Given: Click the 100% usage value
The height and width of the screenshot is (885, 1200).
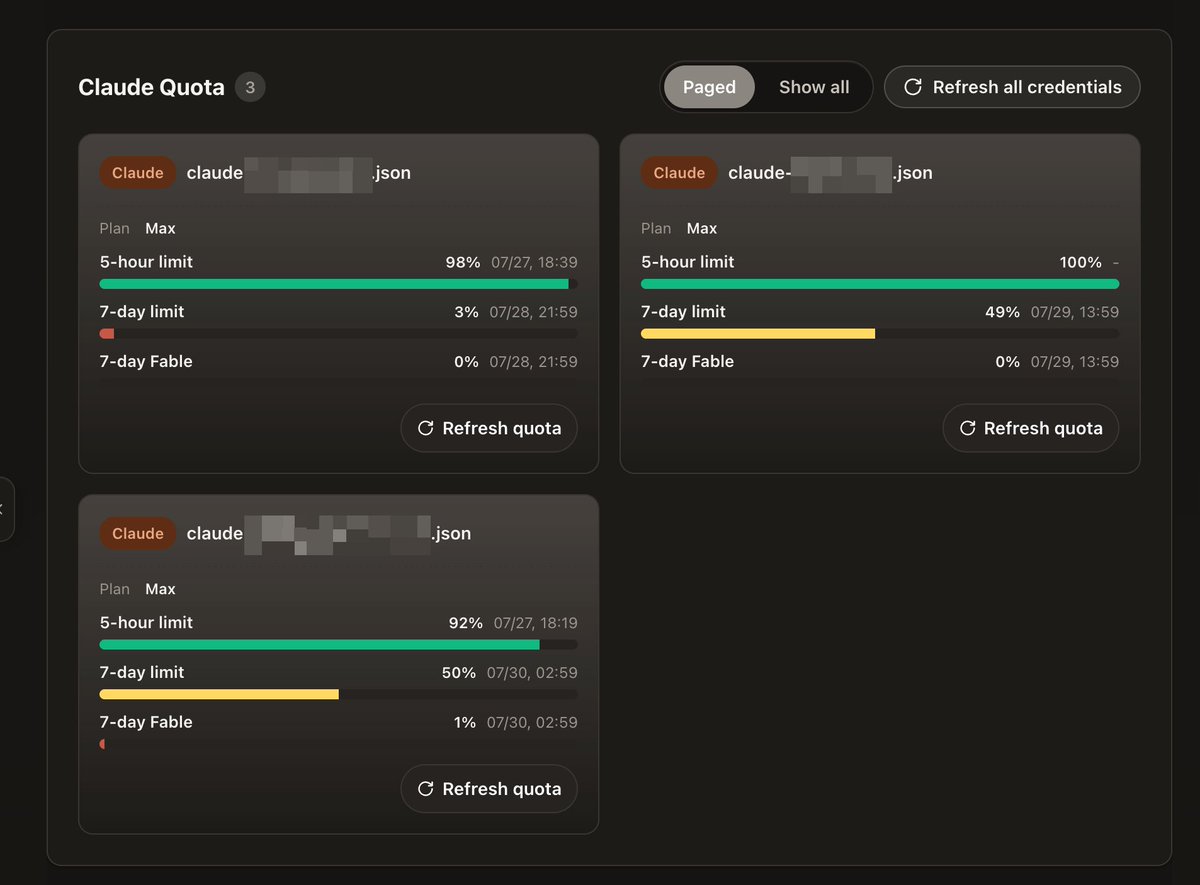Looking at the screenshot, I should pyautogui.click(x=1081, y=262).
